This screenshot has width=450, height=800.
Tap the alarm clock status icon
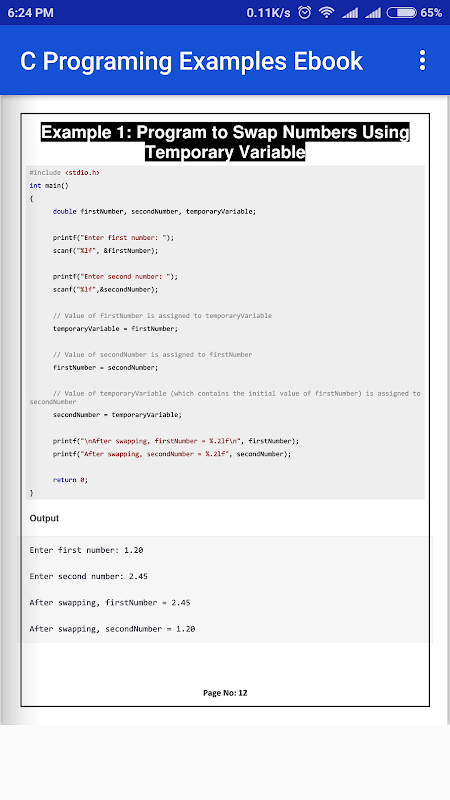(305, 13)
